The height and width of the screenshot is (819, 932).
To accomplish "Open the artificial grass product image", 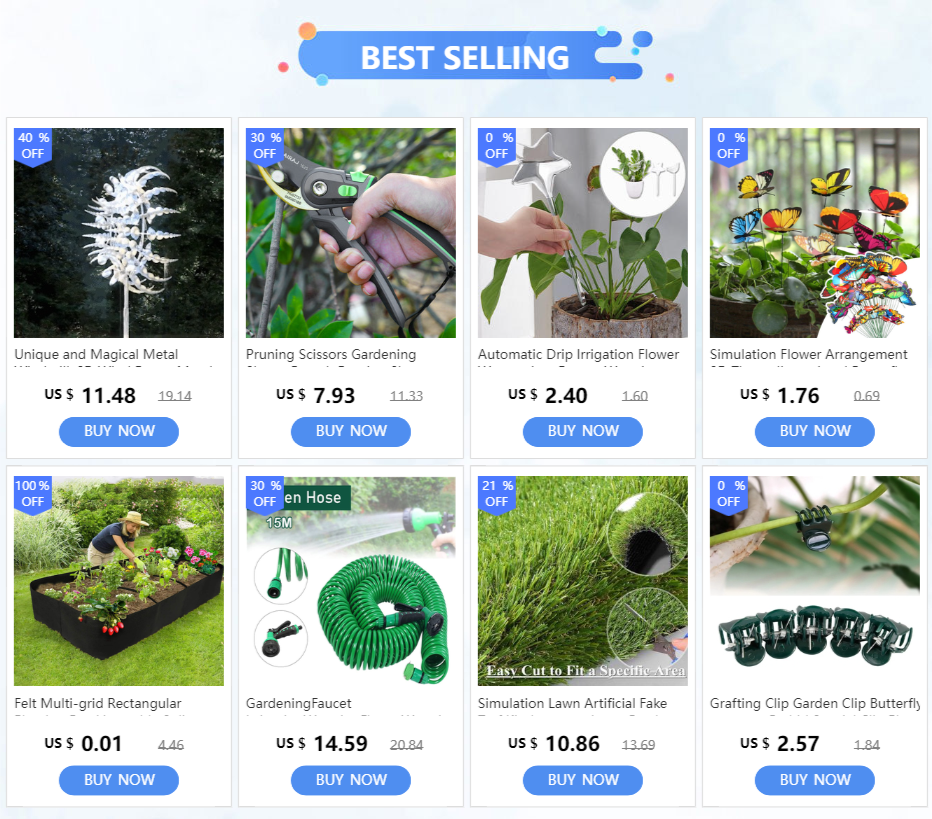I will tap(582, 581).
